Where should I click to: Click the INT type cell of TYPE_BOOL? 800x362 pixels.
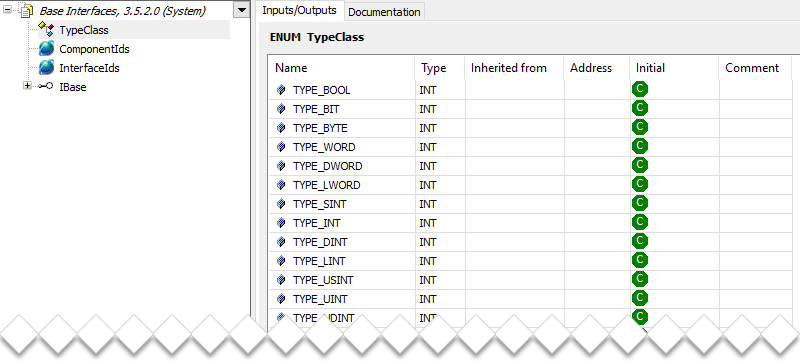(439, 90)
